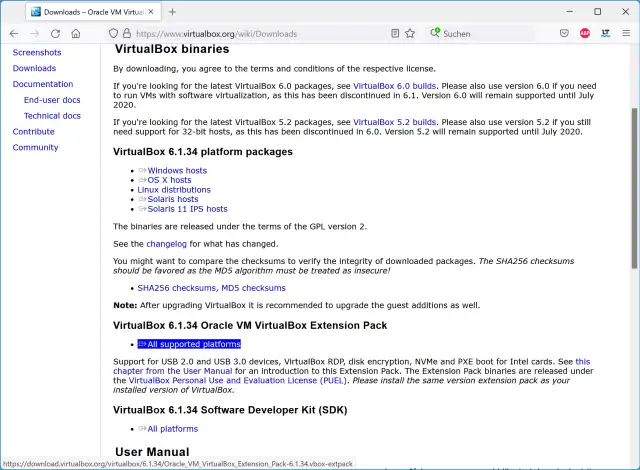Open VirtualBox 6.0 builds link
This screenshot has height=470, width=640.
point(395,86)
